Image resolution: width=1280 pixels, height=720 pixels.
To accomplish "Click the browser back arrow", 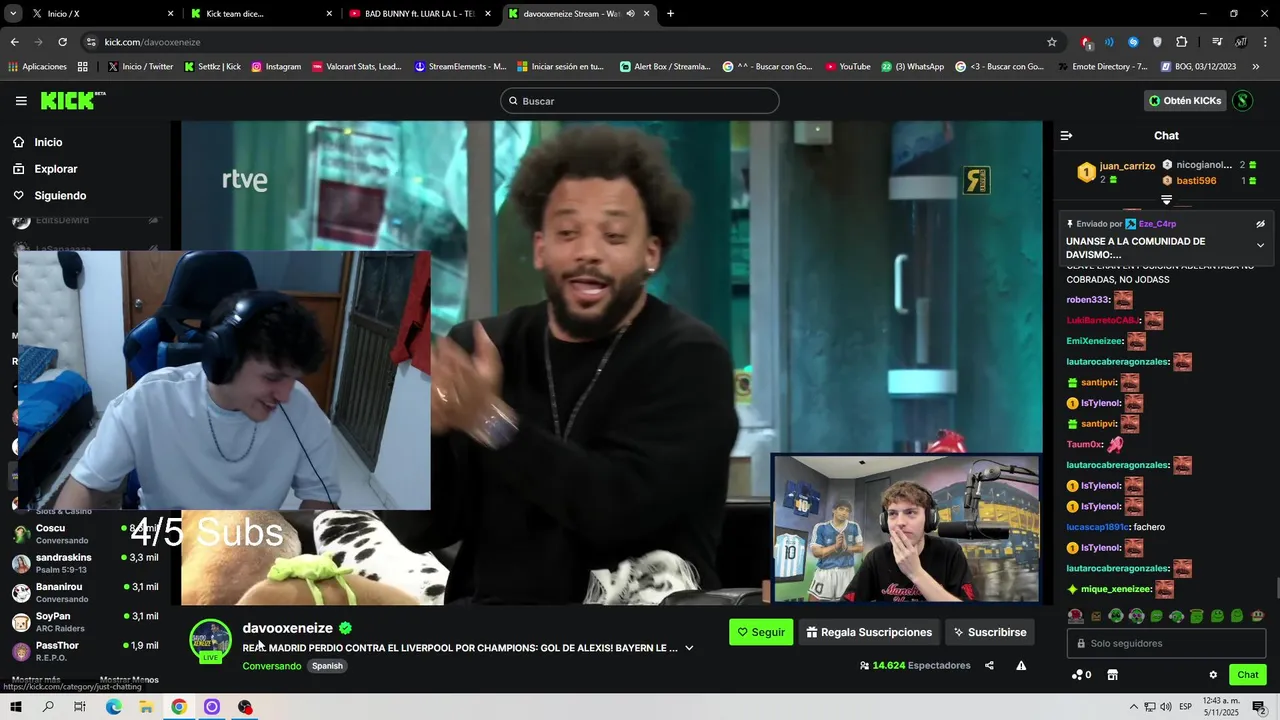I will click(14, 42).
